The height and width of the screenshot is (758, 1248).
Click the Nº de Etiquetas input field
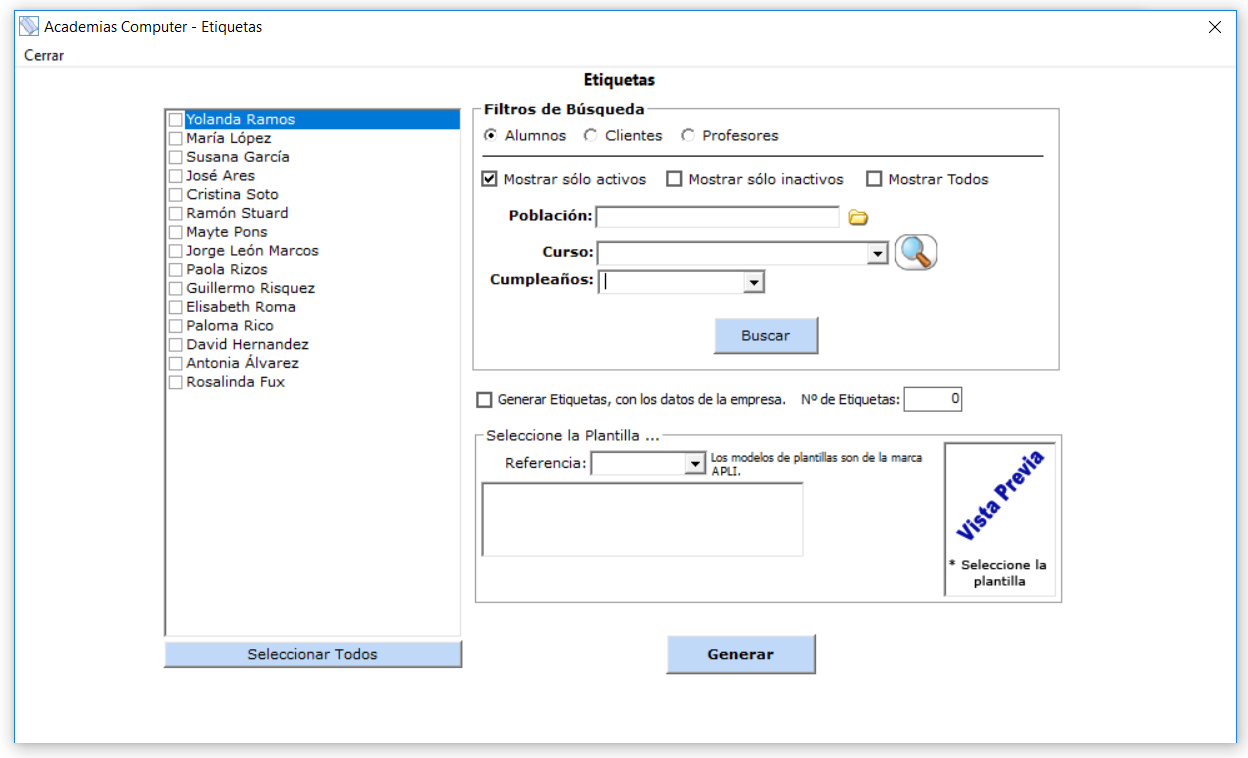click(x=933, y=399)
